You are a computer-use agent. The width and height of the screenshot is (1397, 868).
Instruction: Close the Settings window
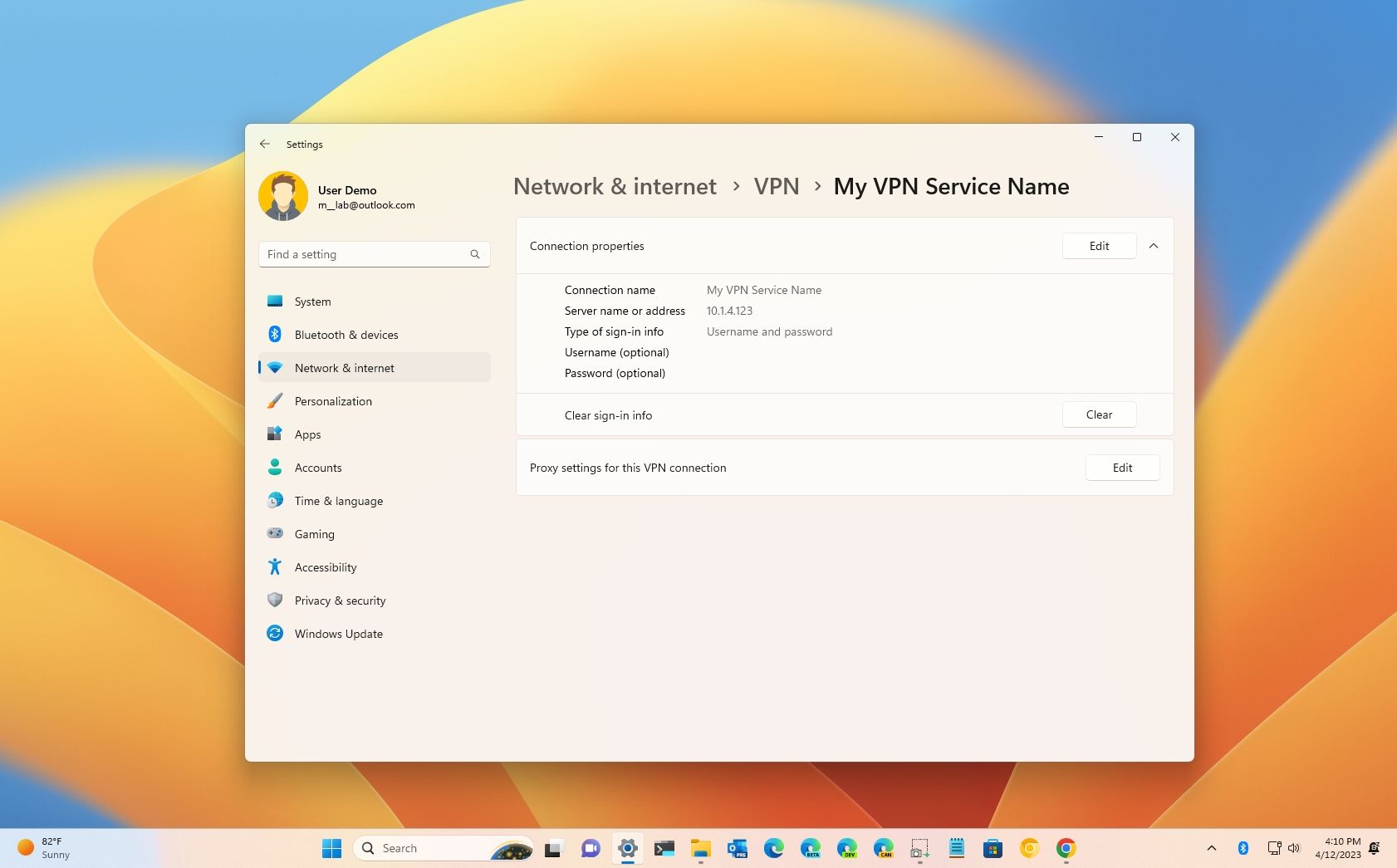[1175, 137]
